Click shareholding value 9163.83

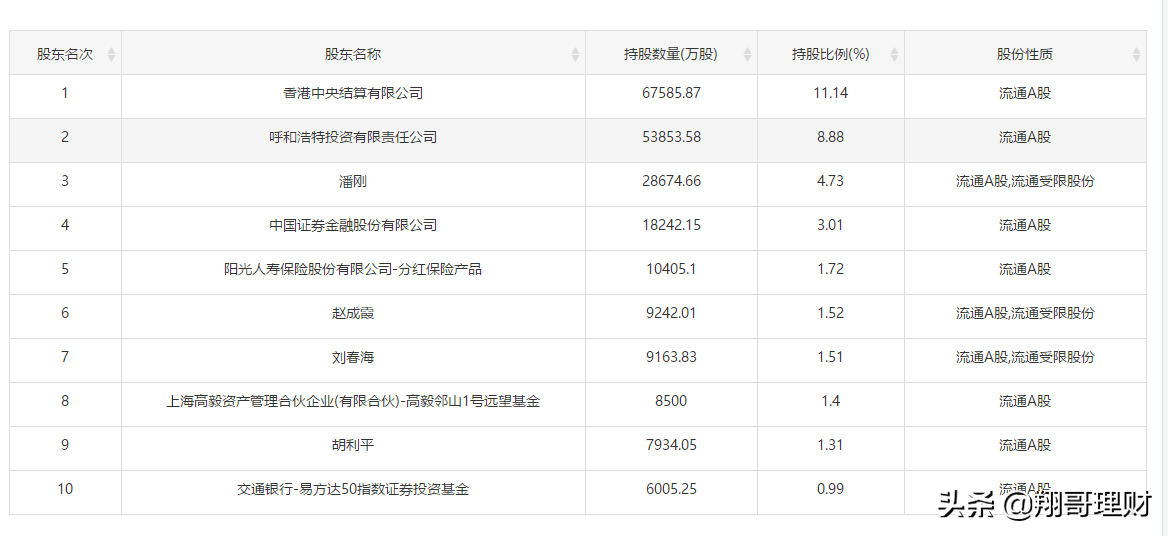[x=671, y=357]
